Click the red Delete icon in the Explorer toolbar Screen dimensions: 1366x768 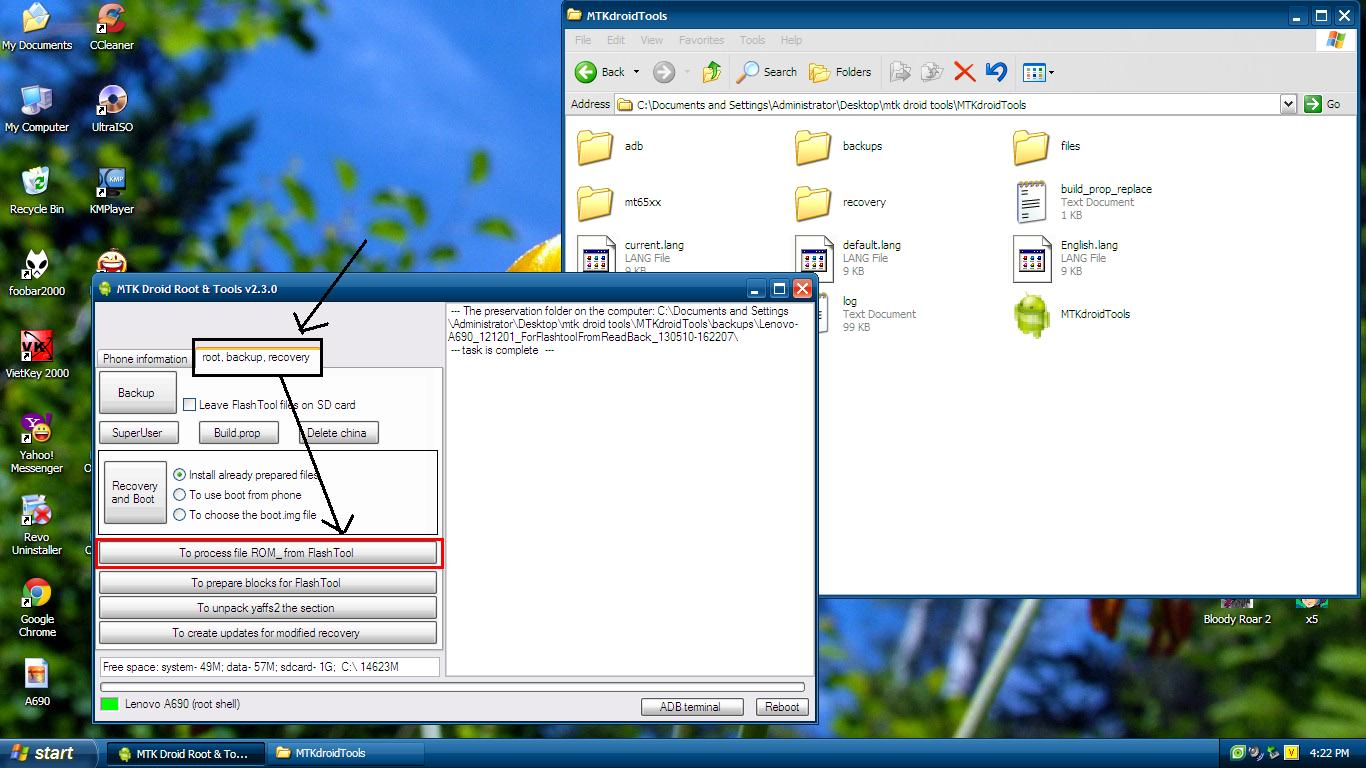coord(964,72)
